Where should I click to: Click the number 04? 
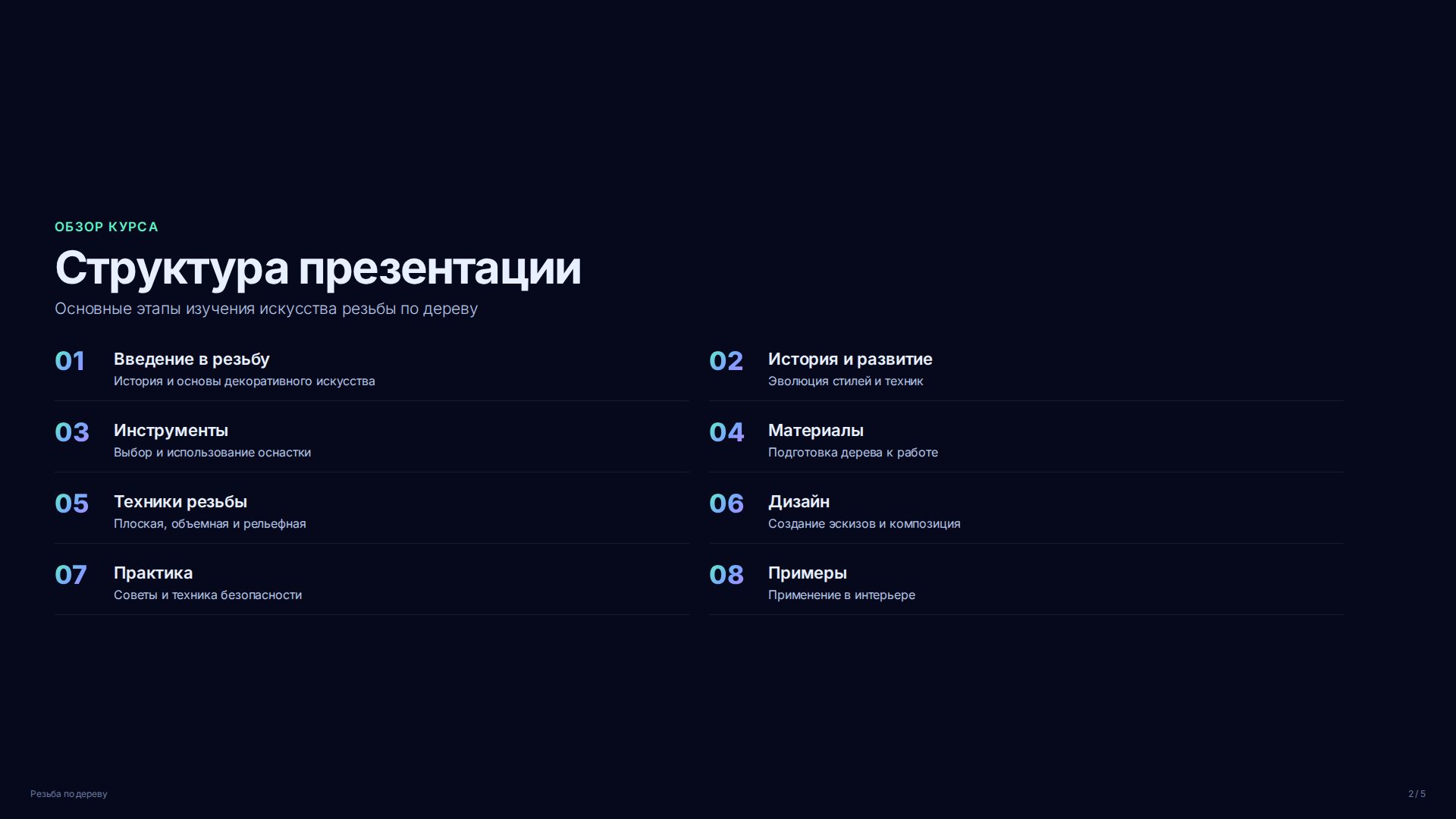726,432
